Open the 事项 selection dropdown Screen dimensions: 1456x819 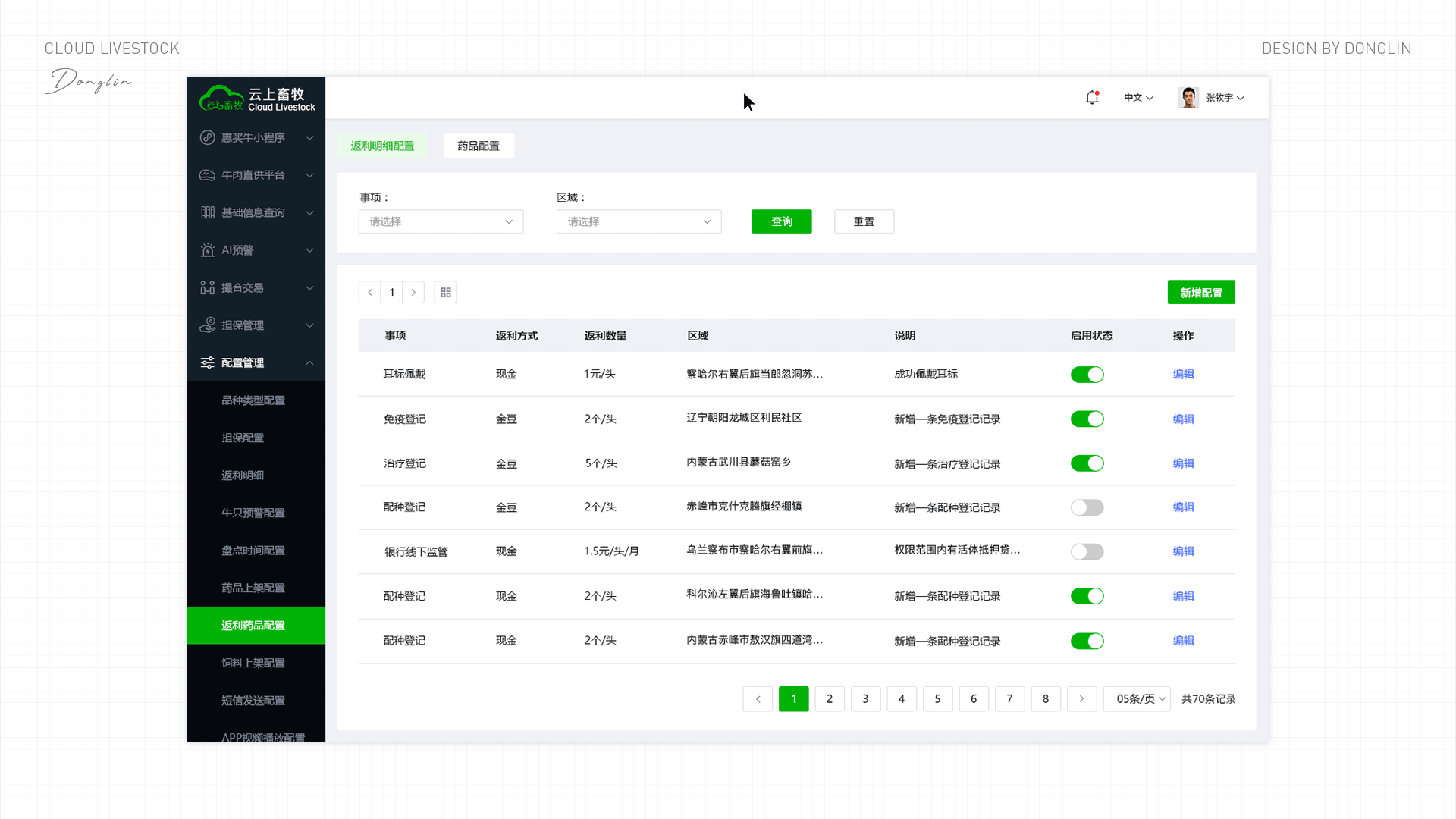[440, 221]
